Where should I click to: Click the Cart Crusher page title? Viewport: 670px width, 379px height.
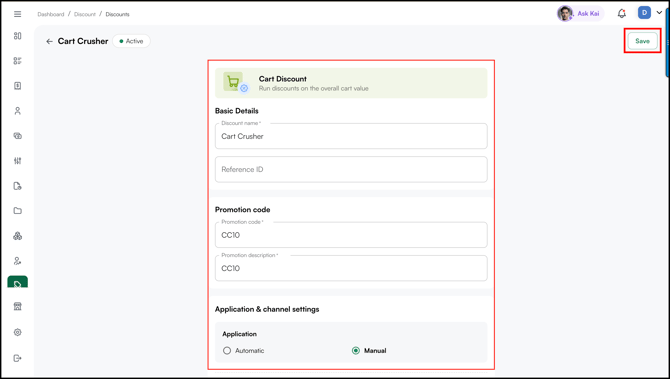[x=83, y=41]
